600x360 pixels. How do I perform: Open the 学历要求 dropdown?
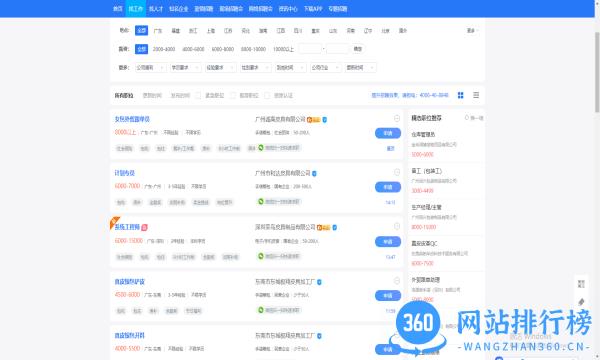186,67
